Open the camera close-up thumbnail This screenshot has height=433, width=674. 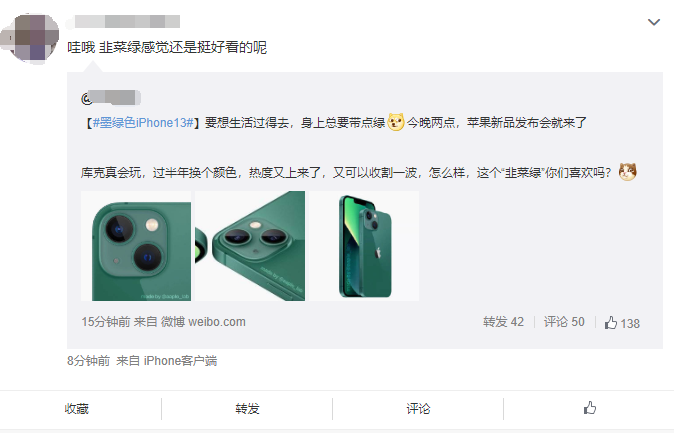(x=136, y=246)
